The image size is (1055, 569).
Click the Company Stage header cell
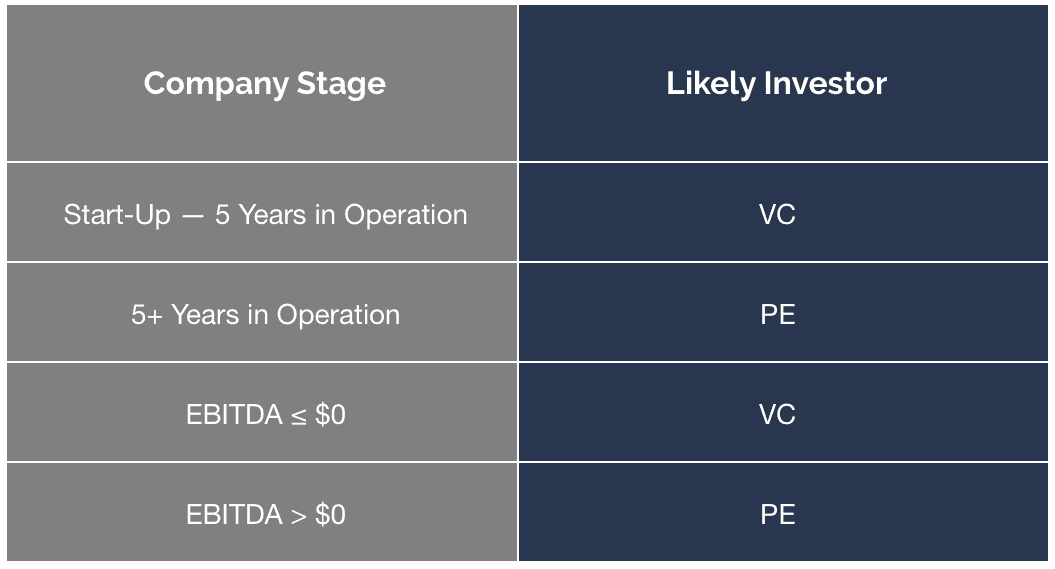pyautogui.click(x=262, y=83)
